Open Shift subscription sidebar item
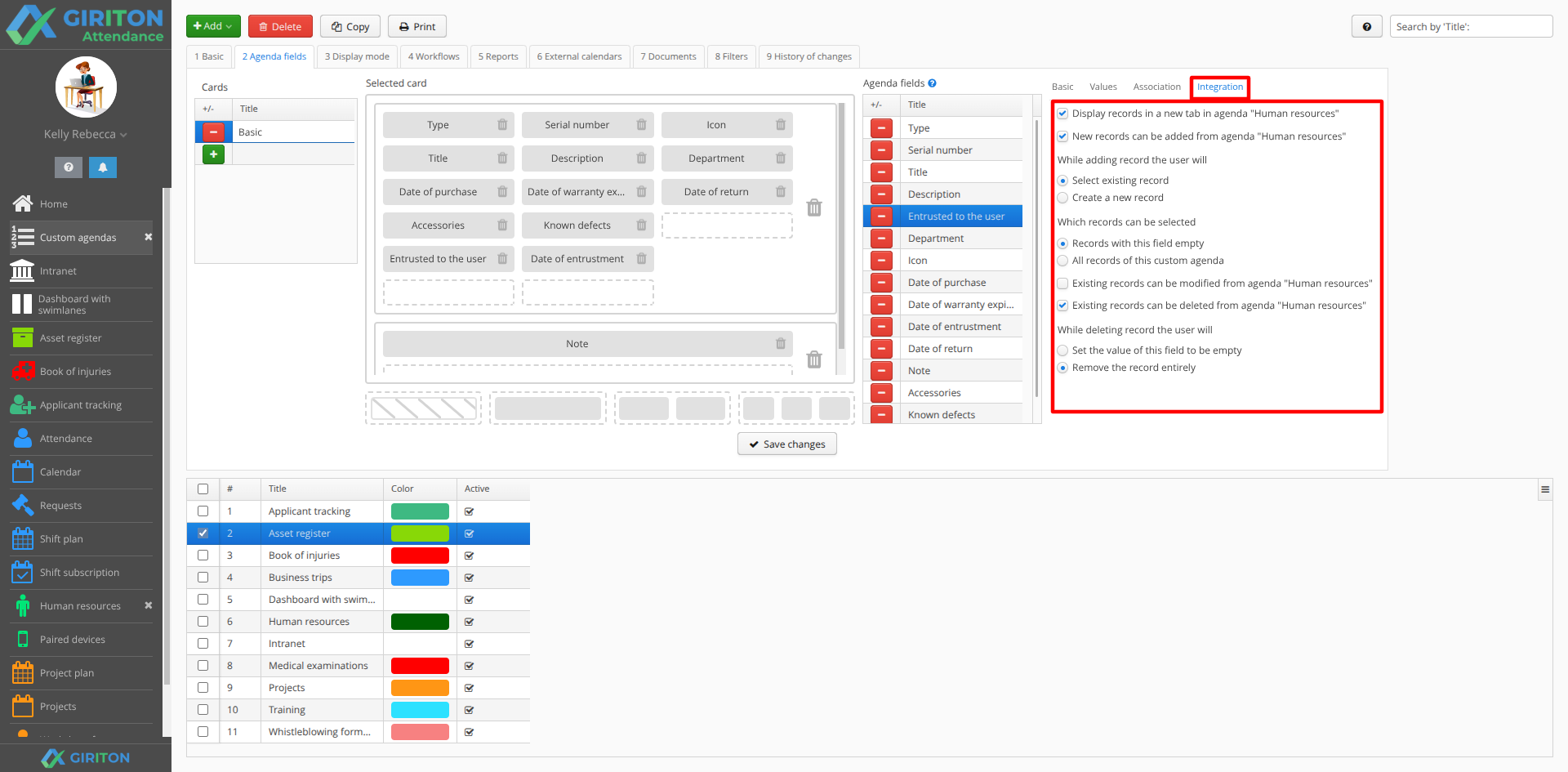 coord(81,573)
